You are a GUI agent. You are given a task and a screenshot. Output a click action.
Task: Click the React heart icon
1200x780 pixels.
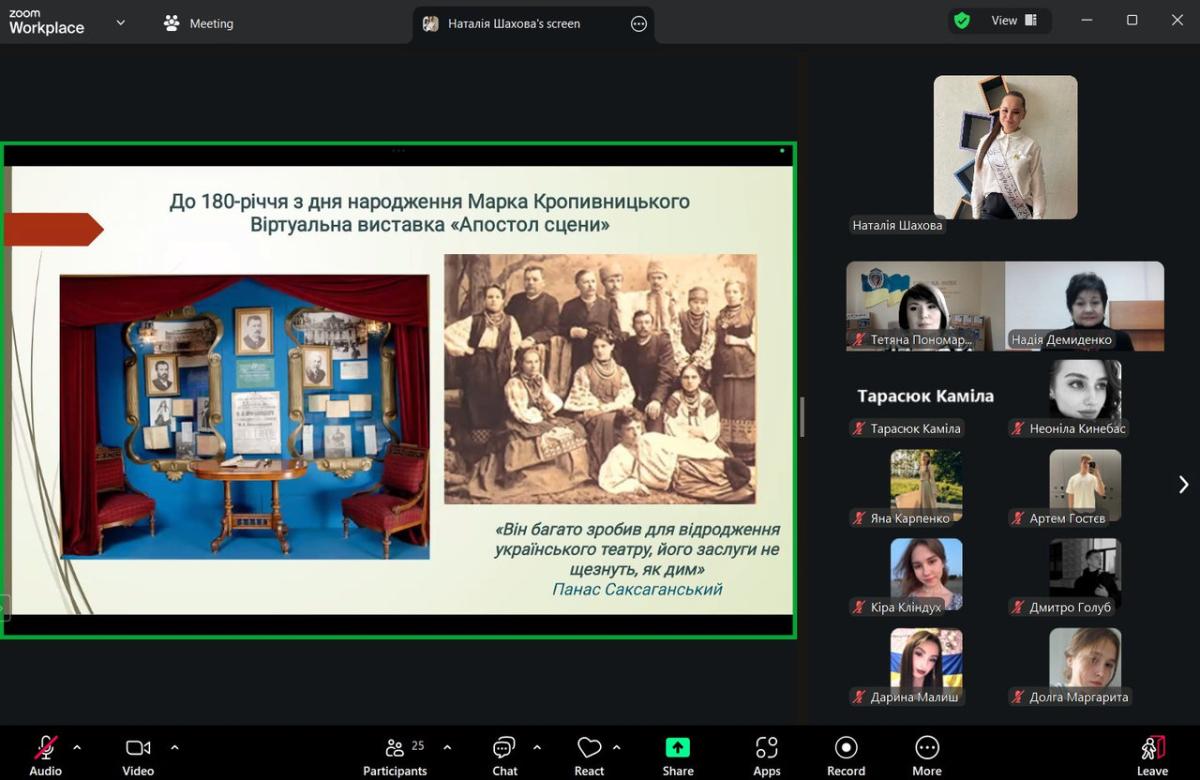[589, 748]
